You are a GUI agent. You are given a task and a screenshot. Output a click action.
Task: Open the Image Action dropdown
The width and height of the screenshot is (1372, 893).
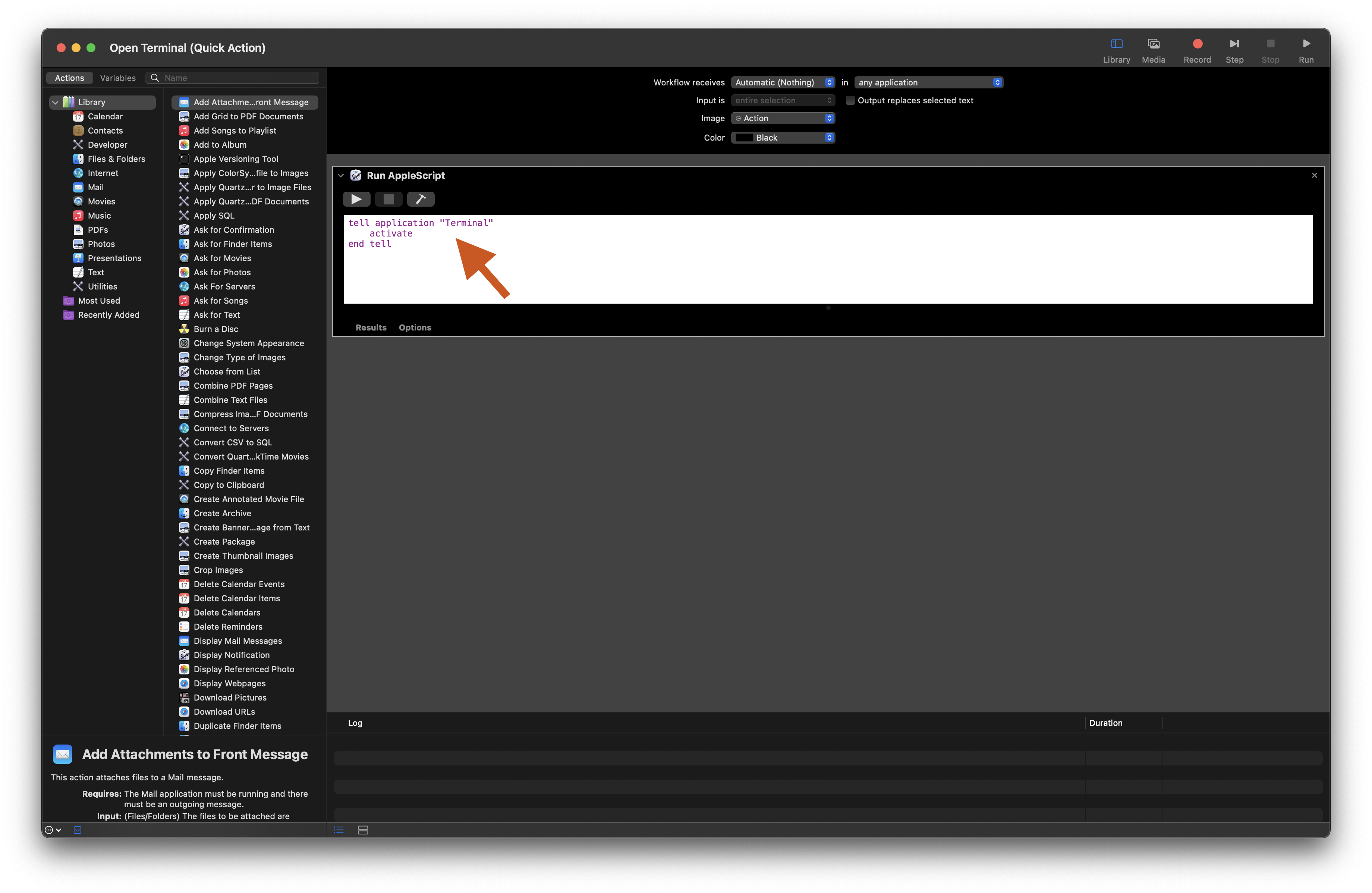(782, 118)
